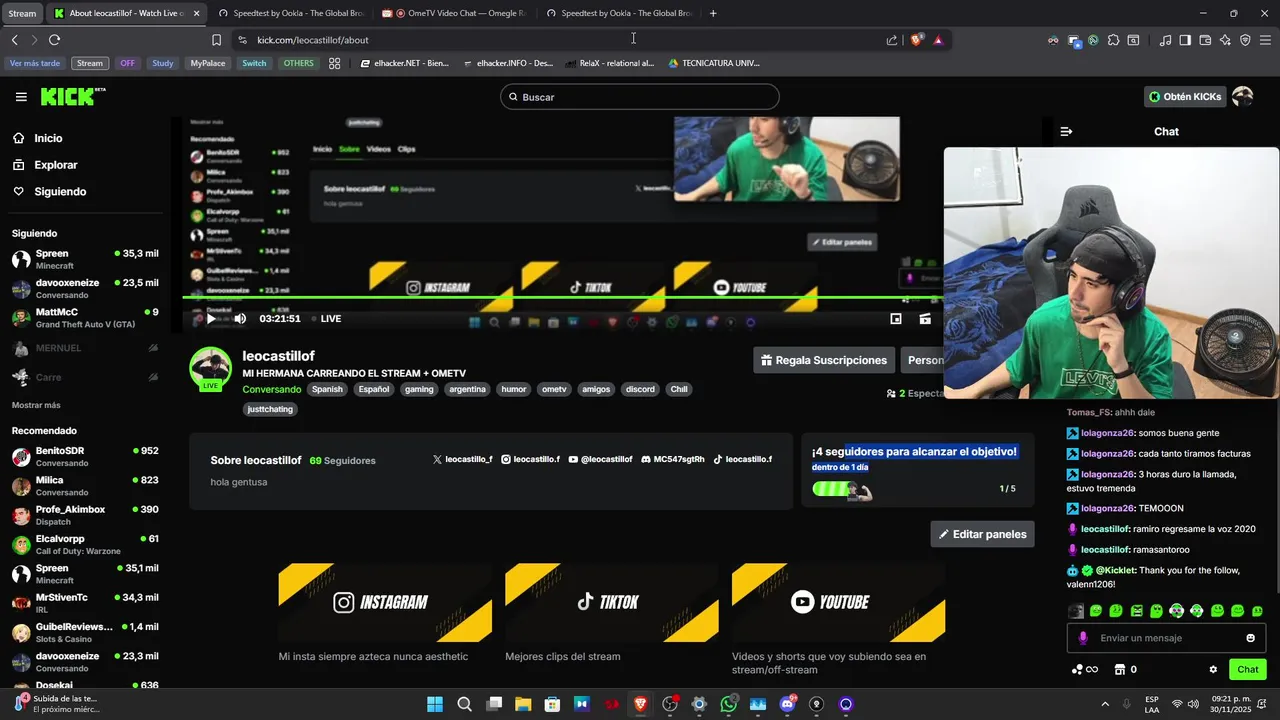Open recommended Elcalvorpp channel

tap(85, 545)
